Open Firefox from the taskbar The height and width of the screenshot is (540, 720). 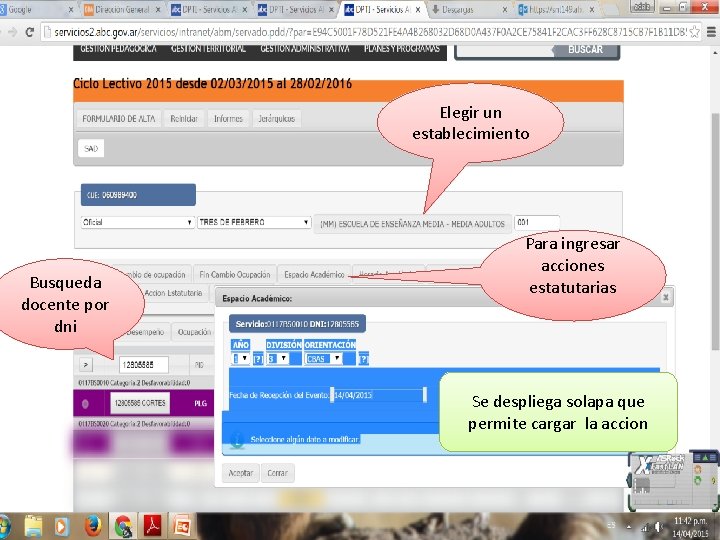tap(92, 526)
